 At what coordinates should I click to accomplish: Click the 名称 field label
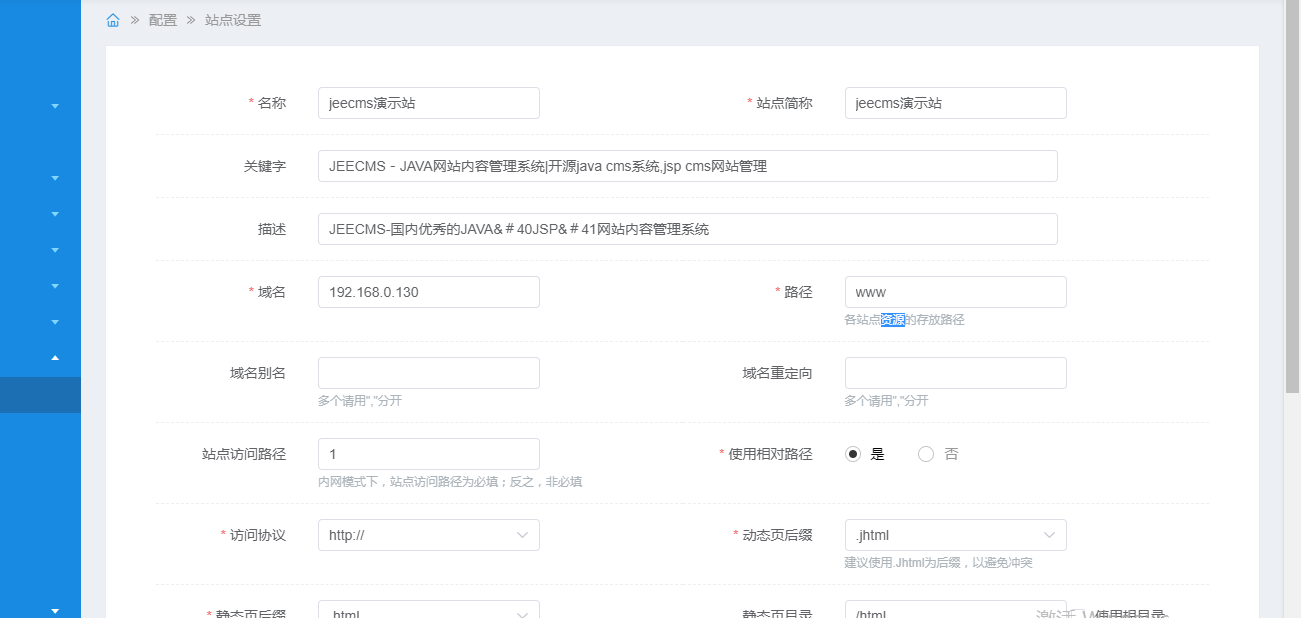coord(272,103)
